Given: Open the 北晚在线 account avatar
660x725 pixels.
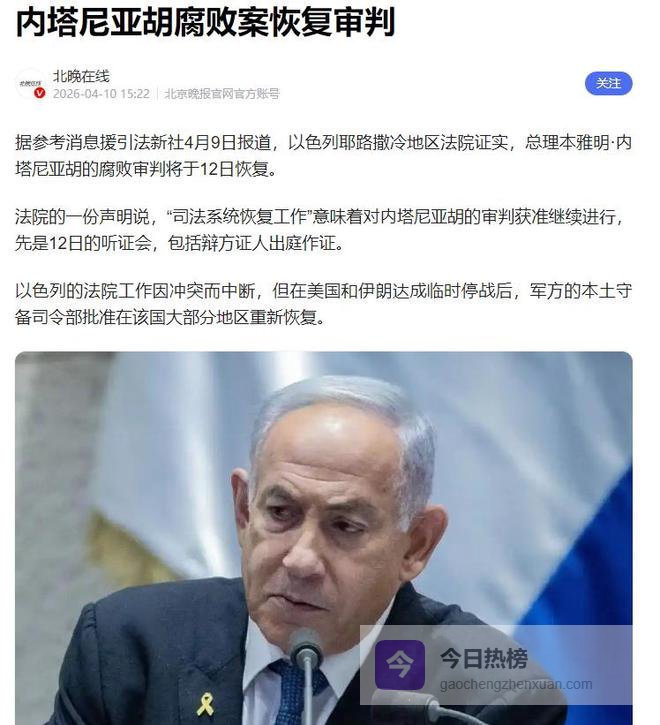Looking at the screenshot, I should (x=31, y=84).
